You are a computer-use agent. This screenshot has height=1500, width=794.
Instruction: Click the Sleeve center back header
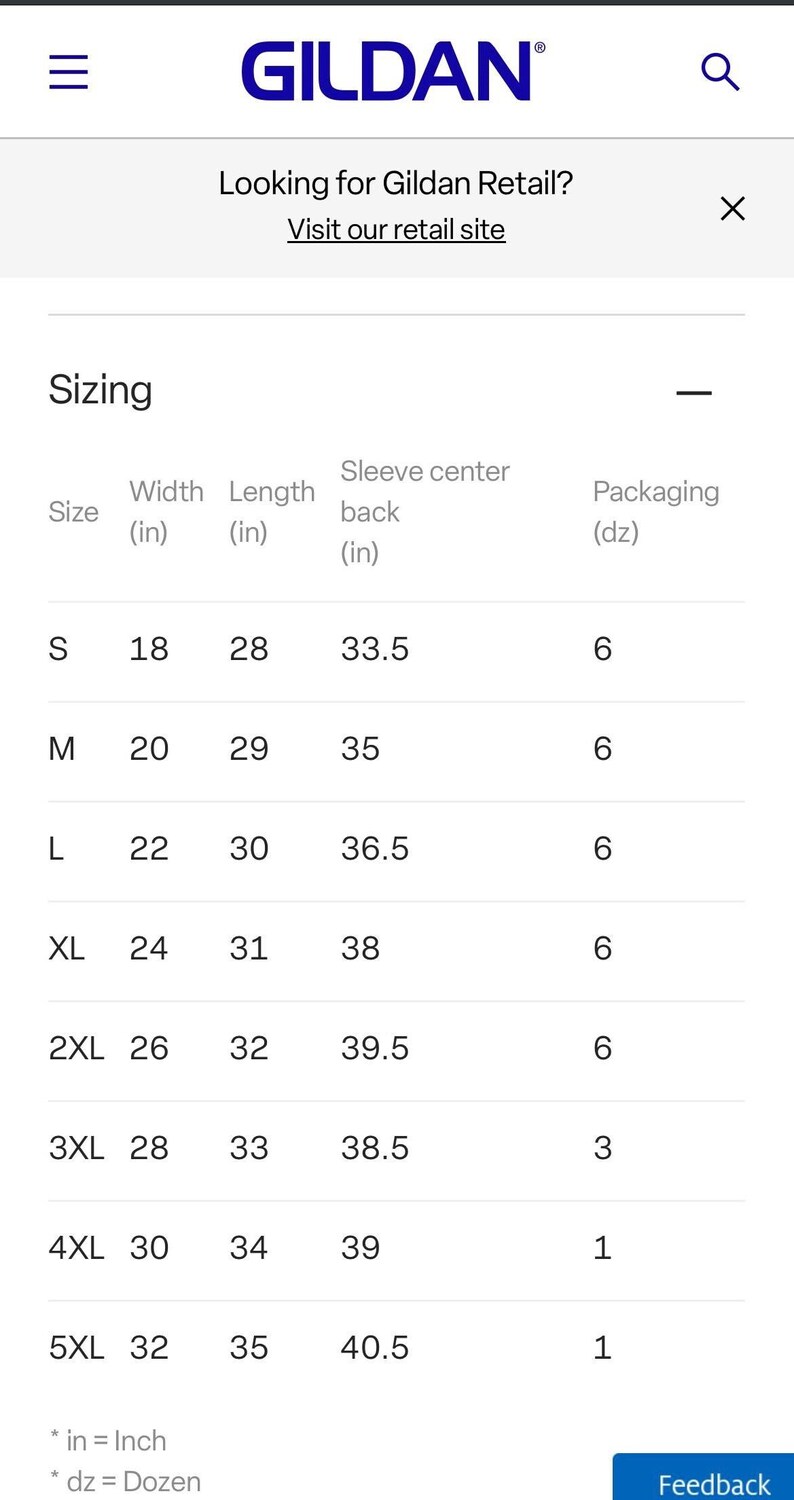click(425, 511)
